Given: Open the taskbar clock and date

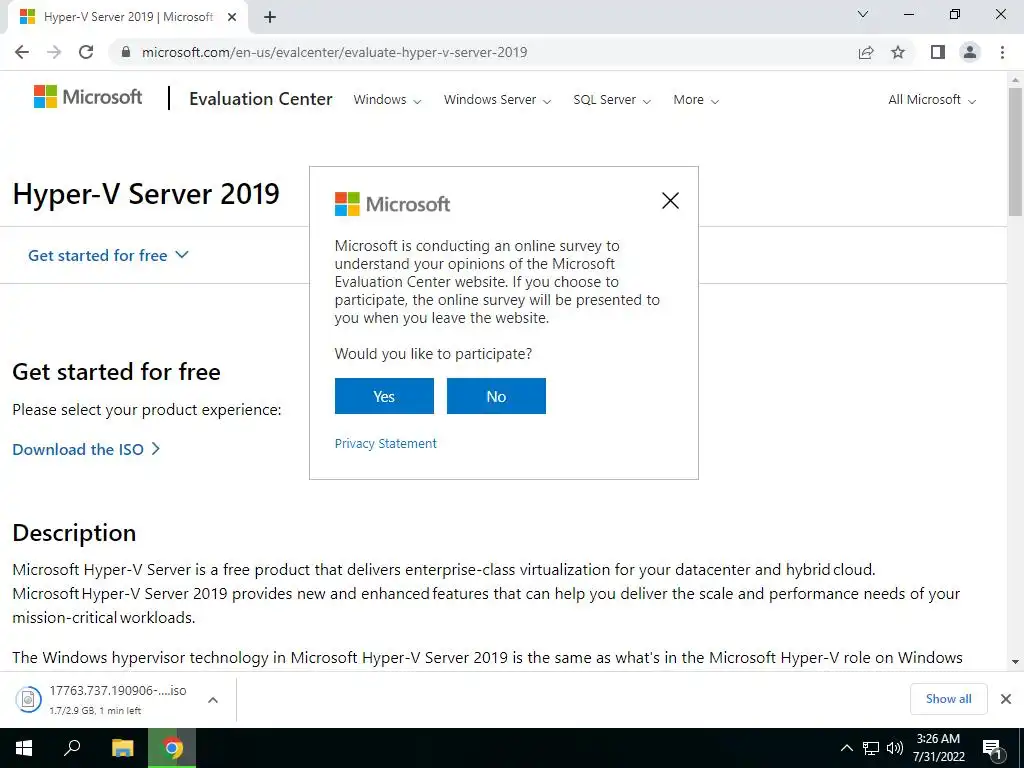Looking at the screenshot, I should [x=938, y=748].
